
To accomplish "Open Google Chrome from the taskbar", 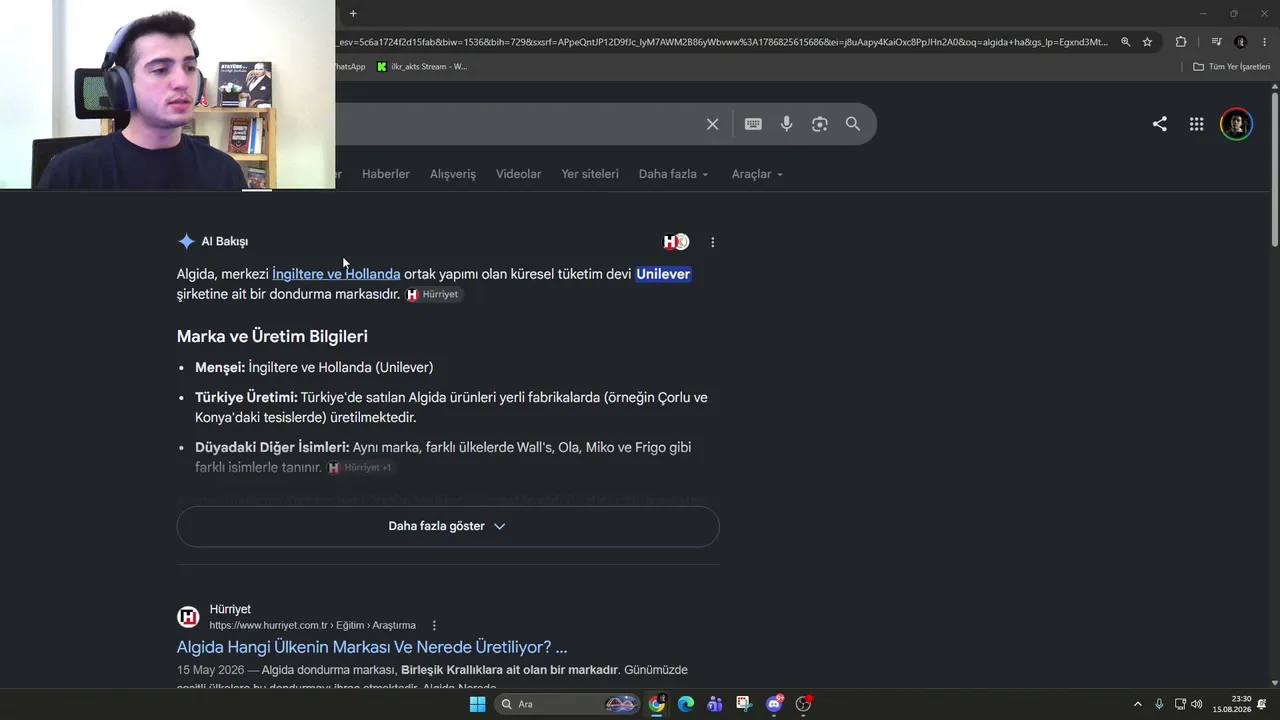I will [656, 704].
